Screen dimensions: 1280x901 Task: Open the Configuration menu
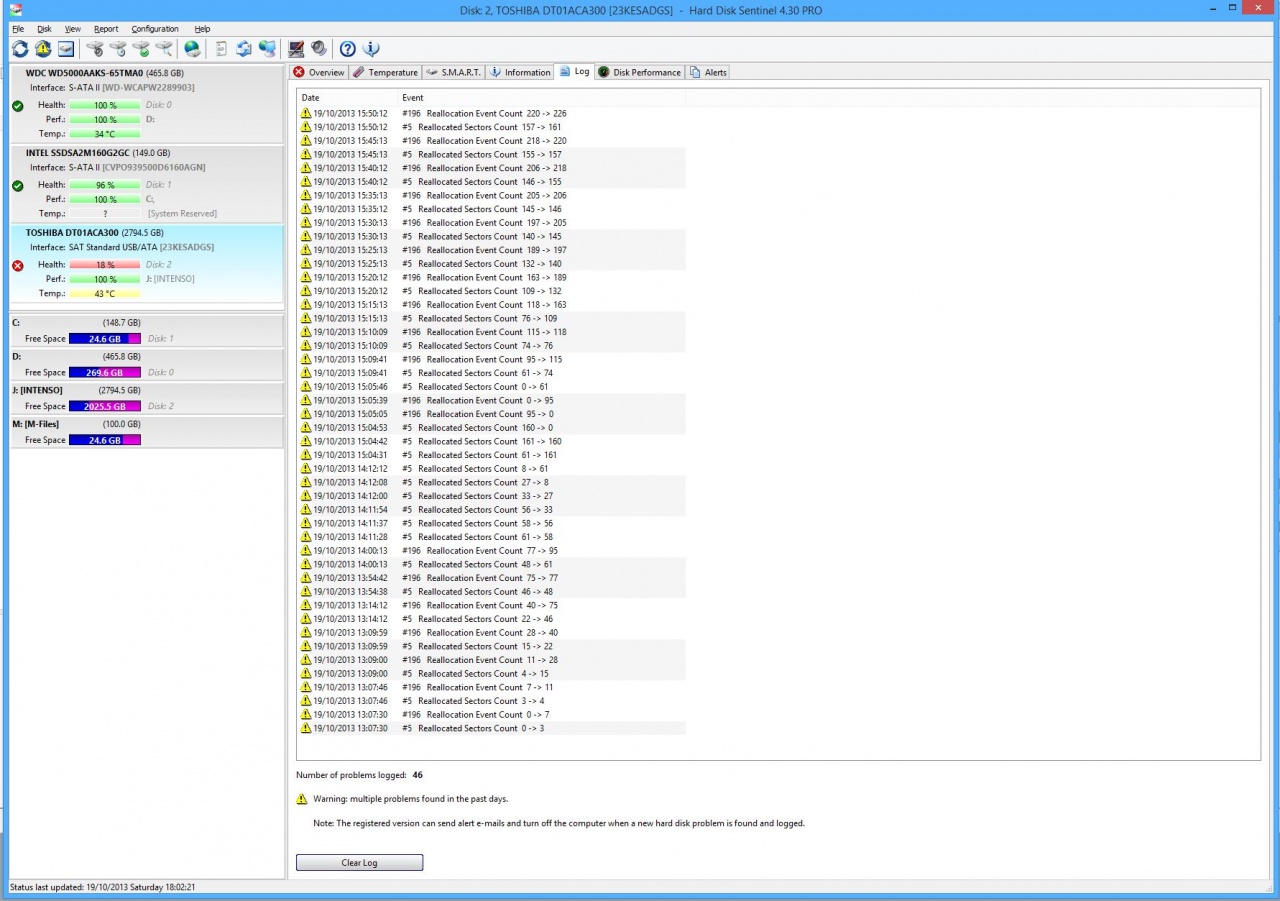coord(155,29)
